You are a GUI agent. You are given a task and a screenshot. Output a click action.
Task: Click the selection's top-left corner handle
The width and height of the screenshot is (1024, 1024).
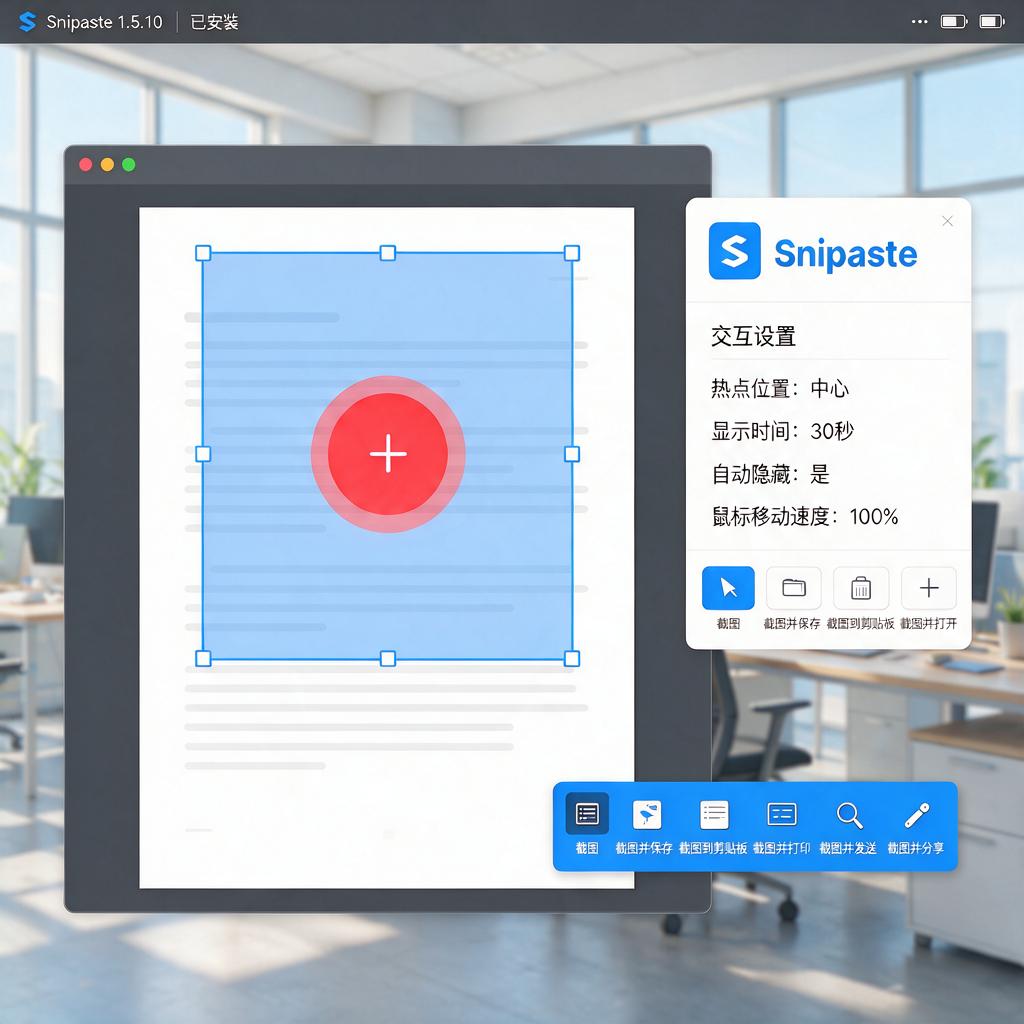pos(203,253)
